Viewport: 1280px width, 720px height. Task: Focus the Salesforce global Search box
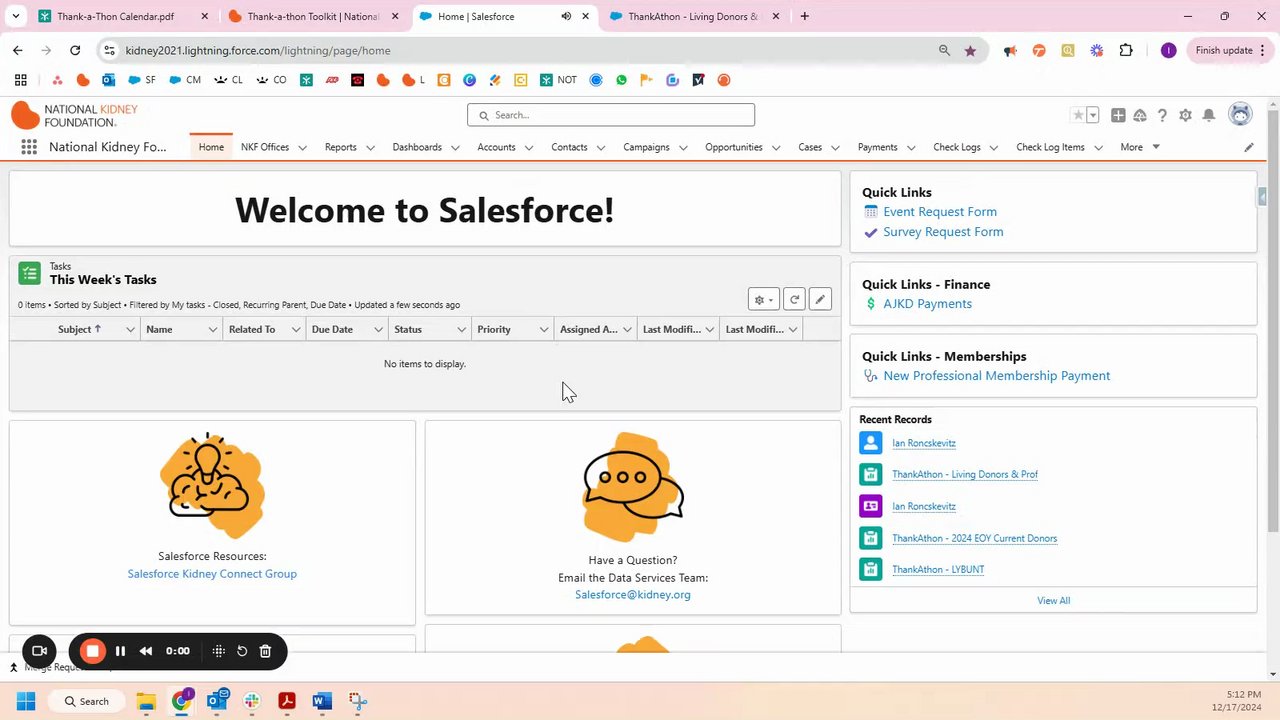coord(611,115)
